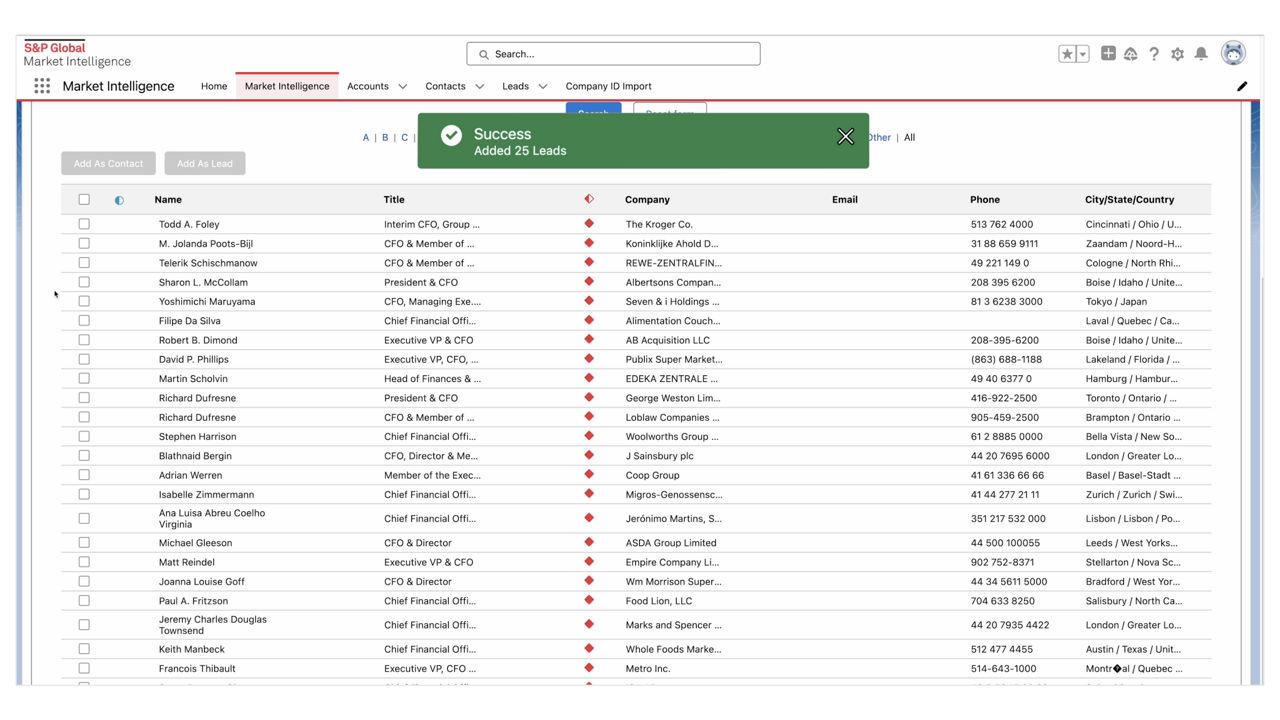
Task: Filter names by letter C
Action: (404, 138)
